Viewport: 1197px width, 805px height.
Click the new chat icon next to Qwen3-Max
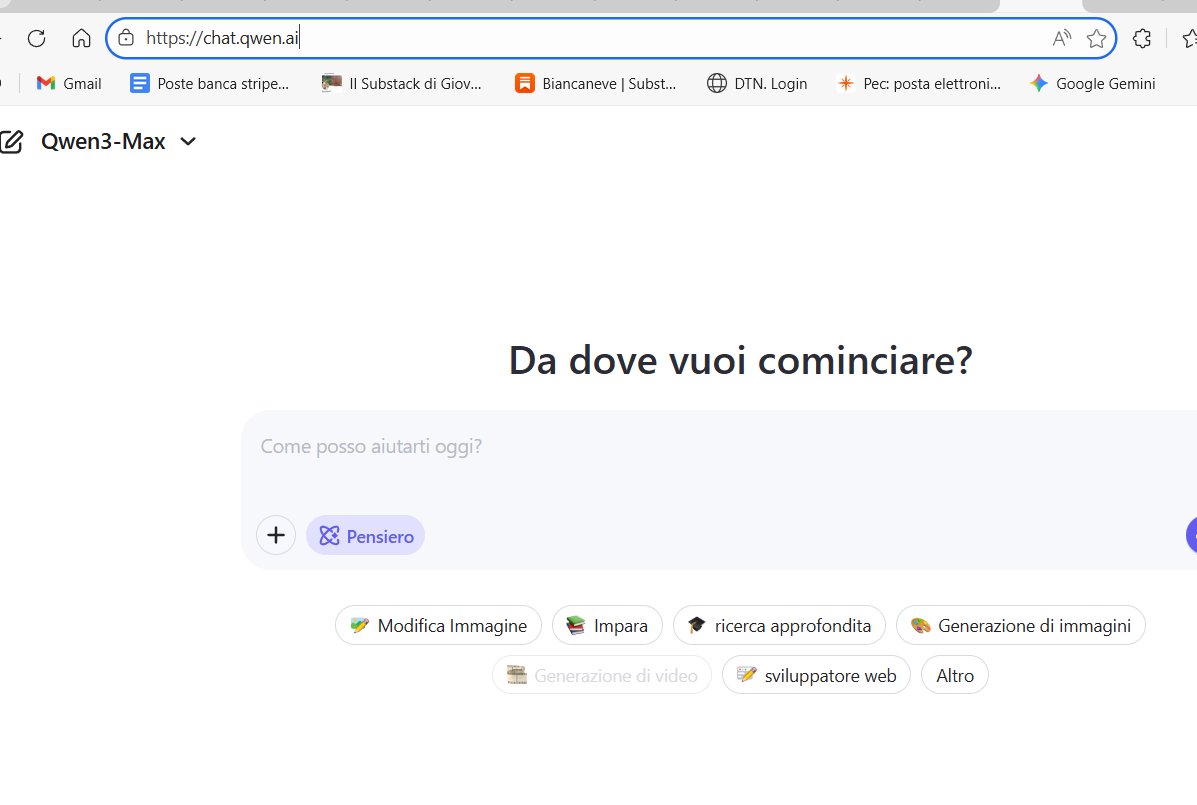[x=13, y=140]
